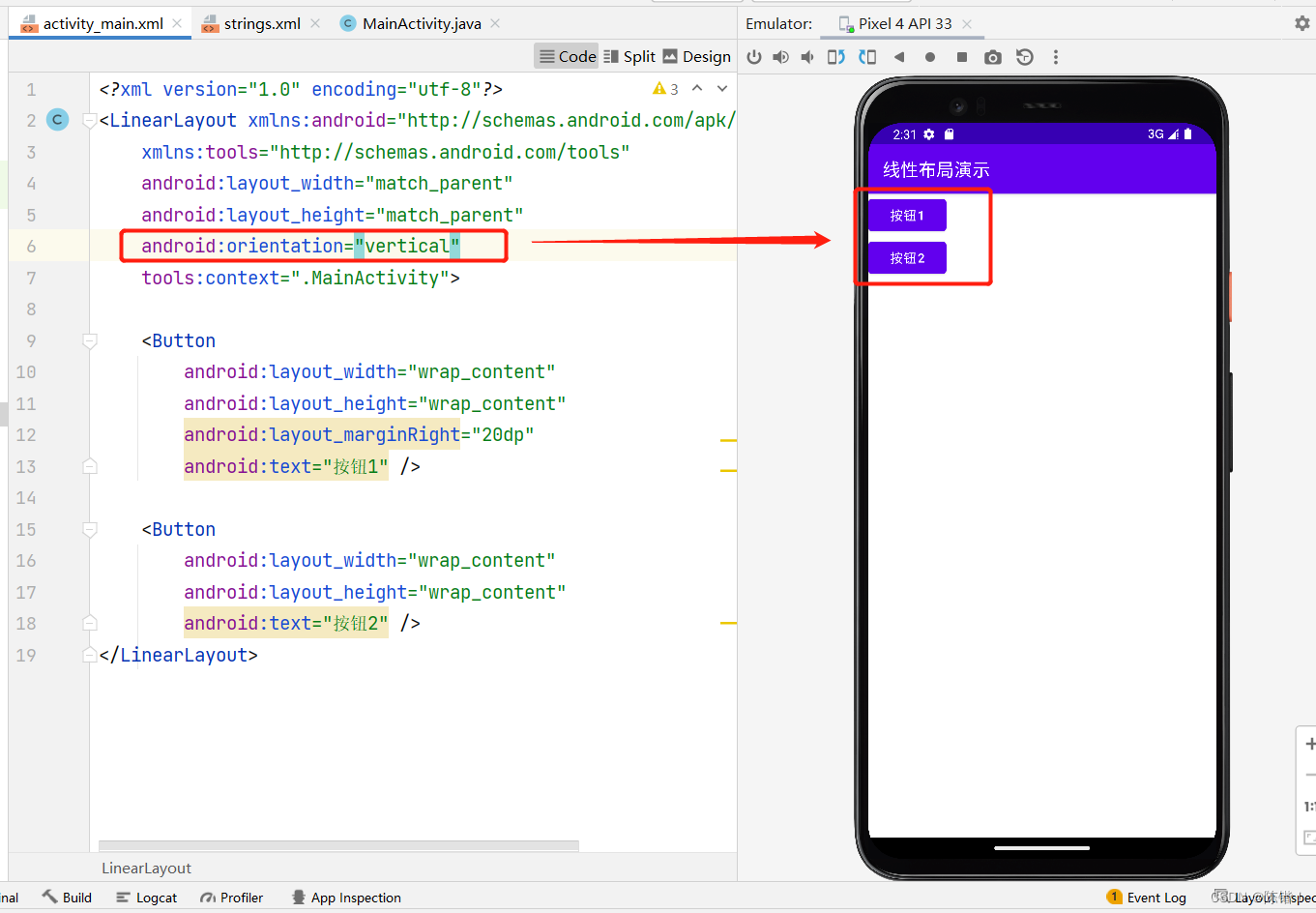Tap 按钮2 in the emulator
The width and height of the screenshot is (1316, 913).
(x=907, y=258)
